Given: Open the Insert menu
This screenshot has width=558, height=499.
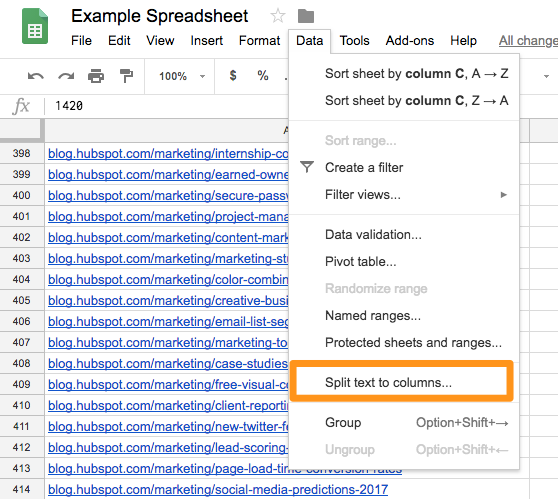Looking at the screenshot, I should [206, 41].
